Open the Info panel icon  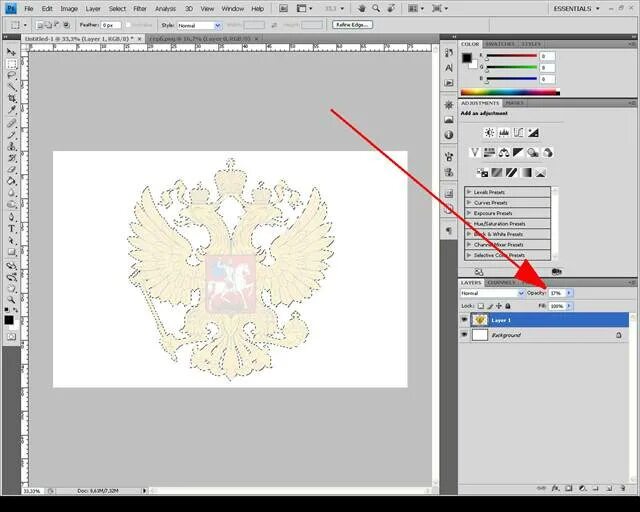tap(449, 135)
